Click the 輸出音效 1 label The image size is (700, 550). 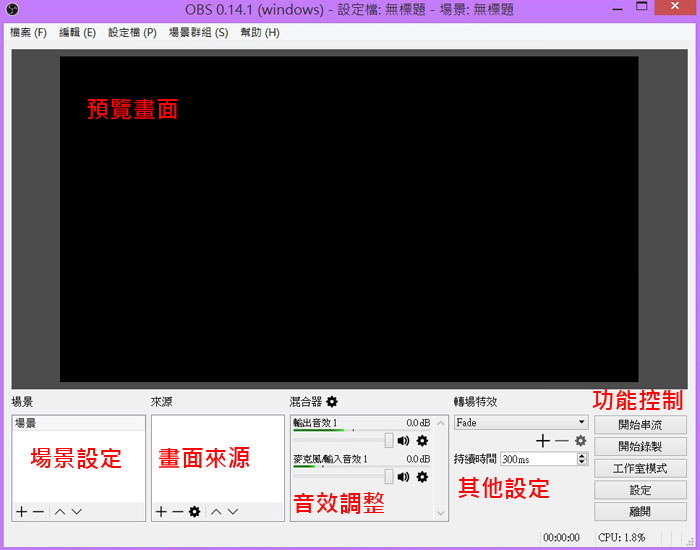point(315,423)
